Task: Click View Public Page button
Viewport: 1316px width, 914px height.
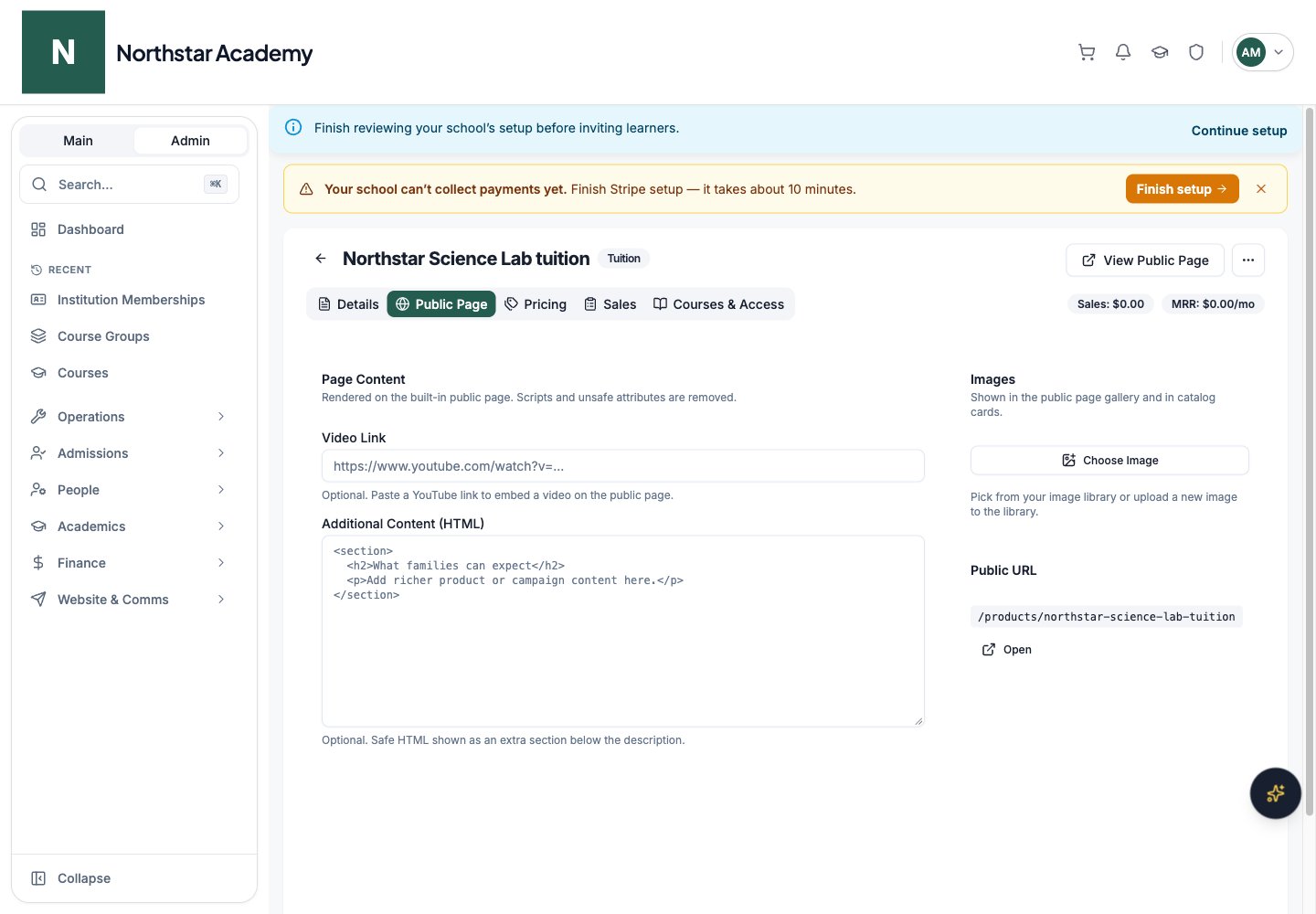Action: tap(1145, 260)
